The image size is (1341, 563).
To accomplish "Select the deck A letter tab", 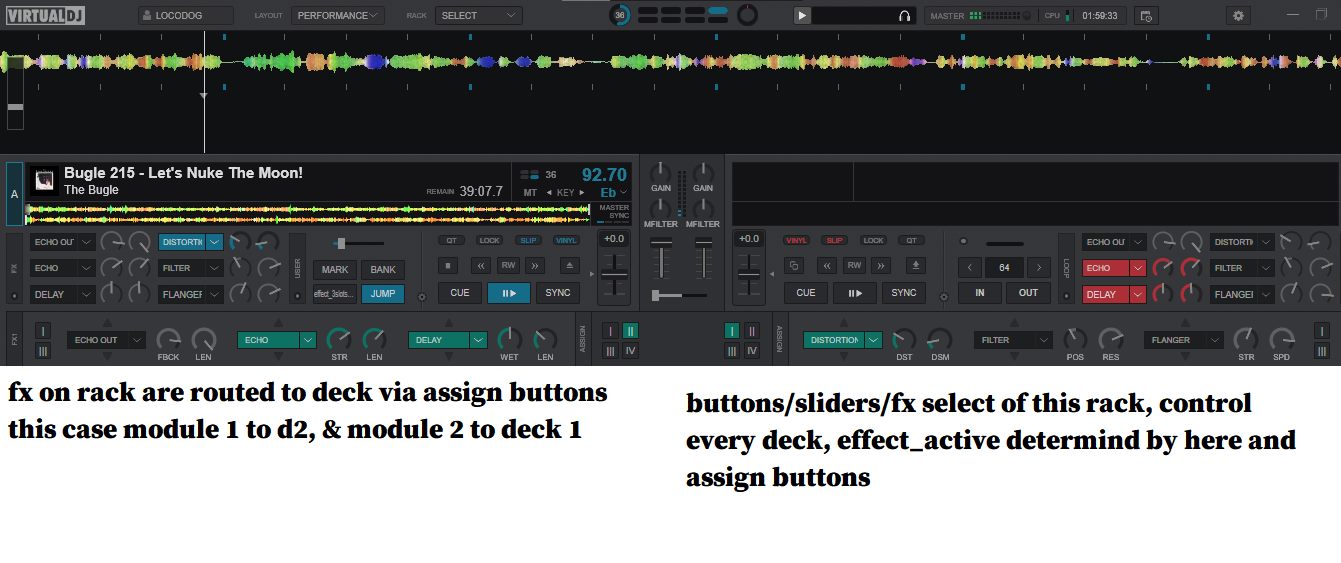I will (x=14, y=193).
